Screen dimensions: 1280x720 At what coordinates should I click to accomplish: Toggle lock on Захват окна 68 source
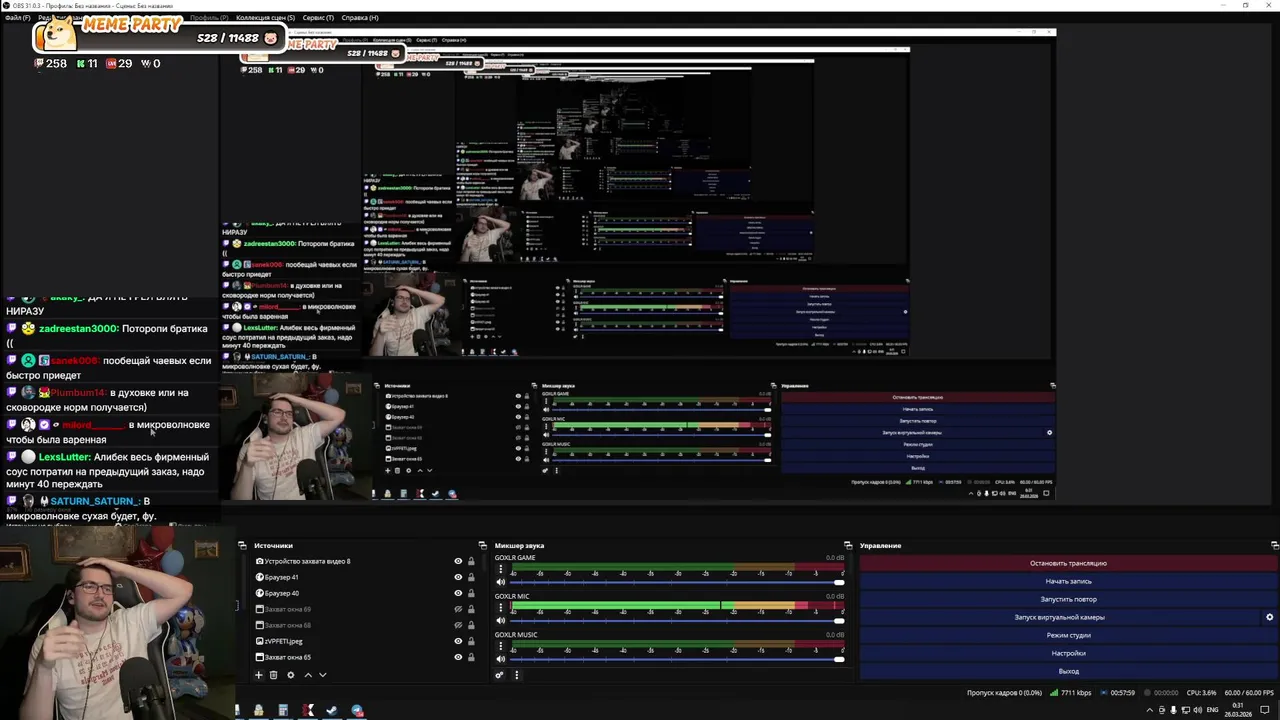[471, 625]
